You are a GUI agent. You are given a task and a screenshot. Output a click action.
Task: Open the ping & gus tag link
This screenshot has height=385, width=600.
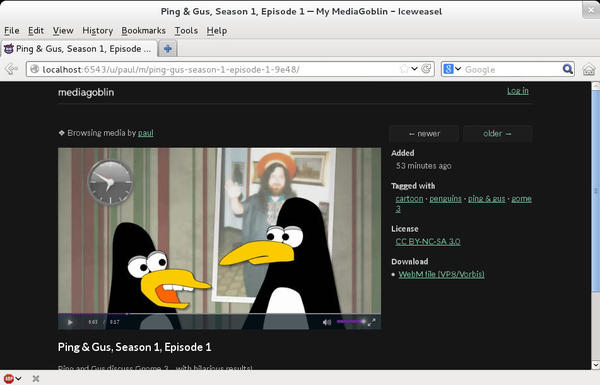[x=486, y=199]
